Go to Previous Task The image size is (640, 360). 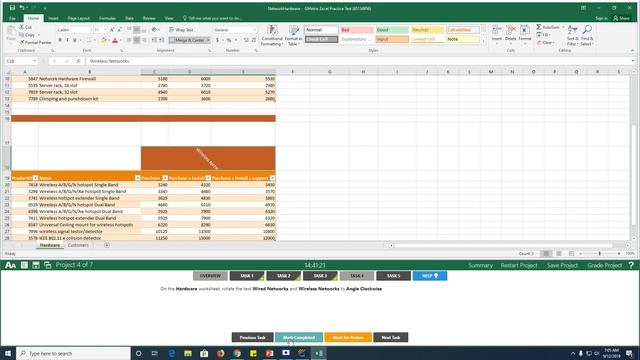click(253, 338)
